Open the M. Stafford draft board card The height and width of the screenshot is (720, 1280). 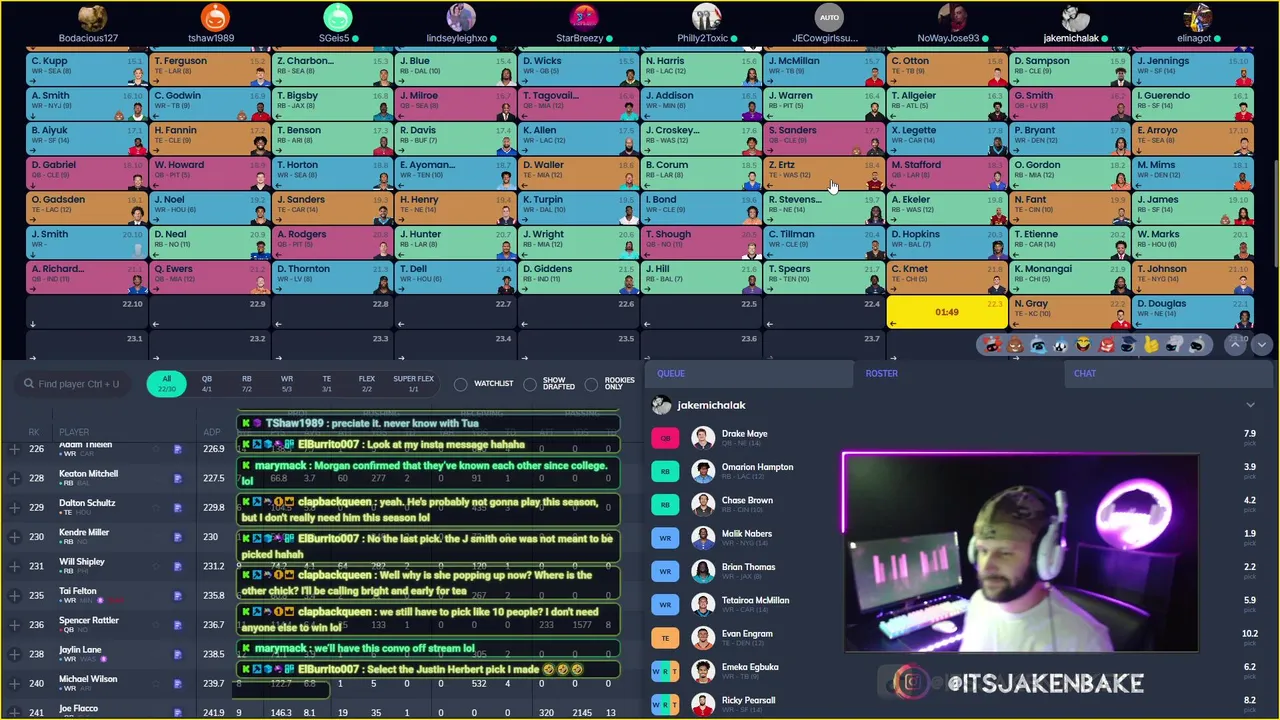tap(947, 173)
